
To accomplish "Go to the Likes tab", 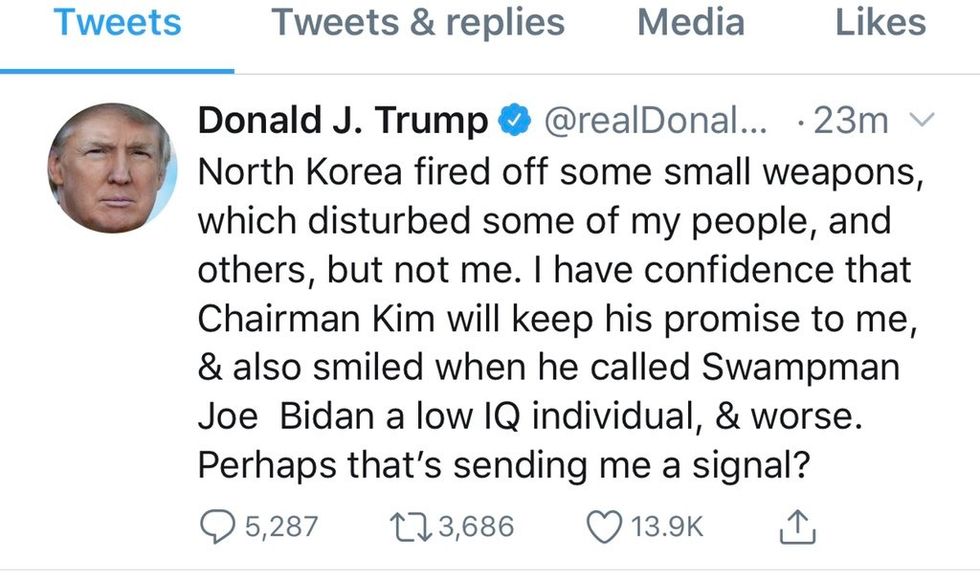I will (x=880, y=23).
